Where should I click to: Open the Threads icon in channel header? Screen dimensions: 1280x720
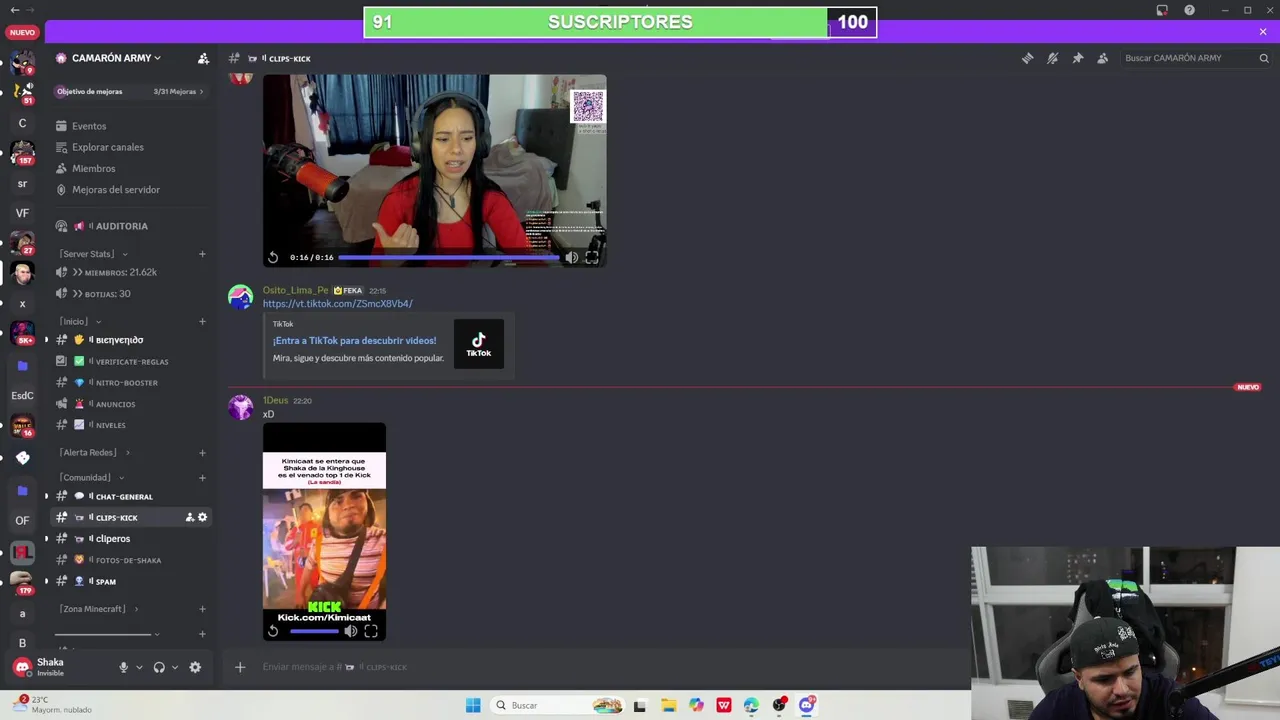[1027, 58]
